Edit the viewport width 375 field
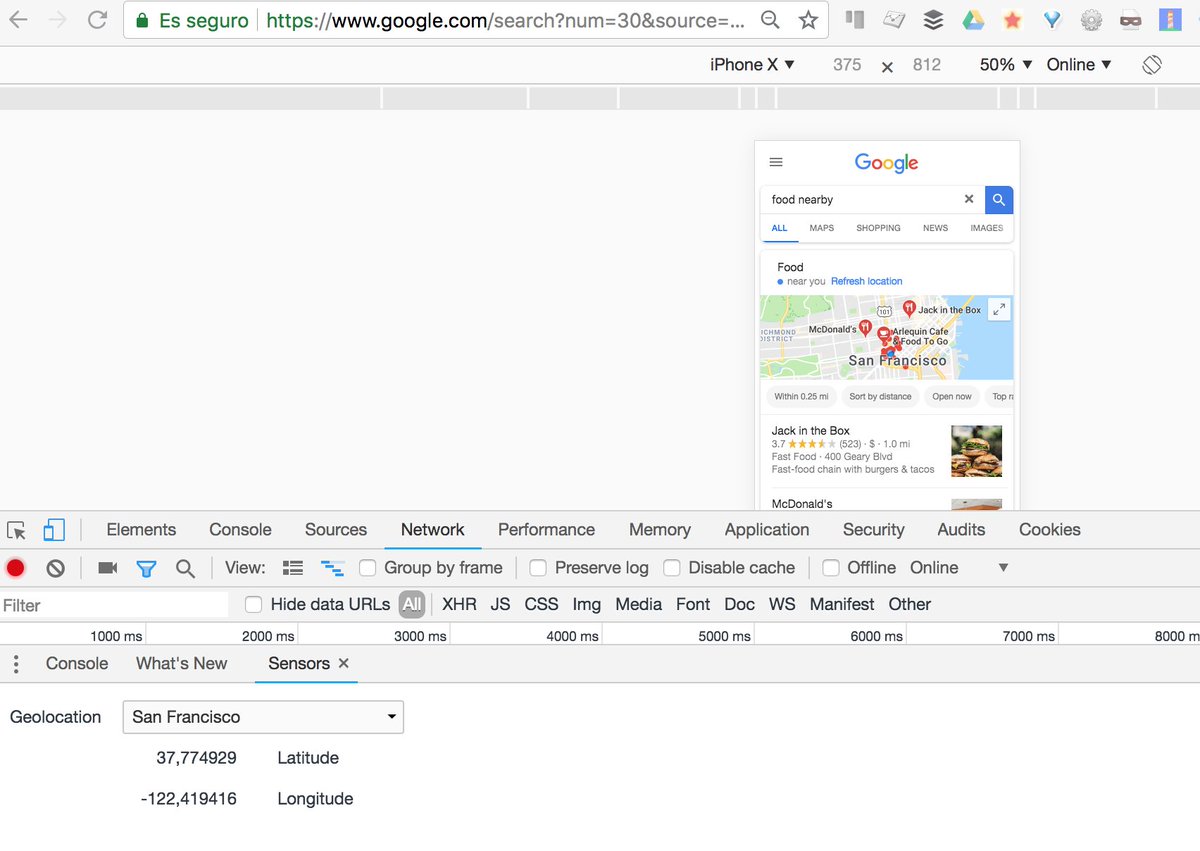Screen dimensions: 1200x851 pyautogui.click(x=847, y=64)
